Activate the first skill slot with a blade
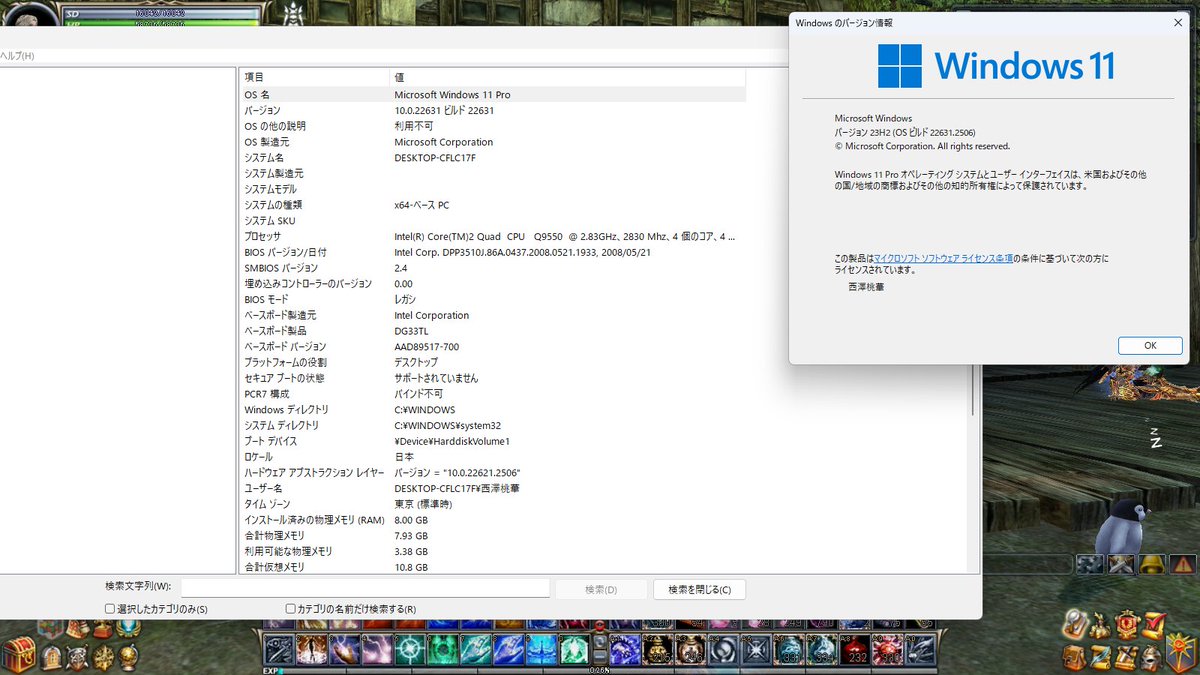 click(278, 648)
